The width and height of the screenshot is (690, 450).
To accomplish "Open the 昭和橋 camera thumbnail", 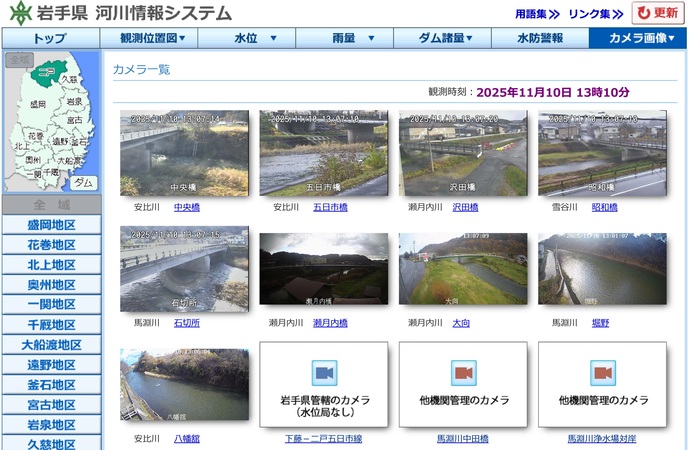I will point(602,153).
